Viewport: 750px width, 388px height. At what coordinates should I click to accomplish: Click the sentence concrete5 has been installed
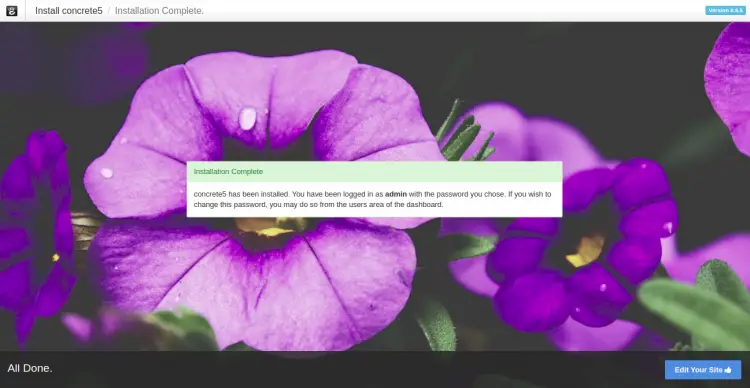tap(242, 194)
